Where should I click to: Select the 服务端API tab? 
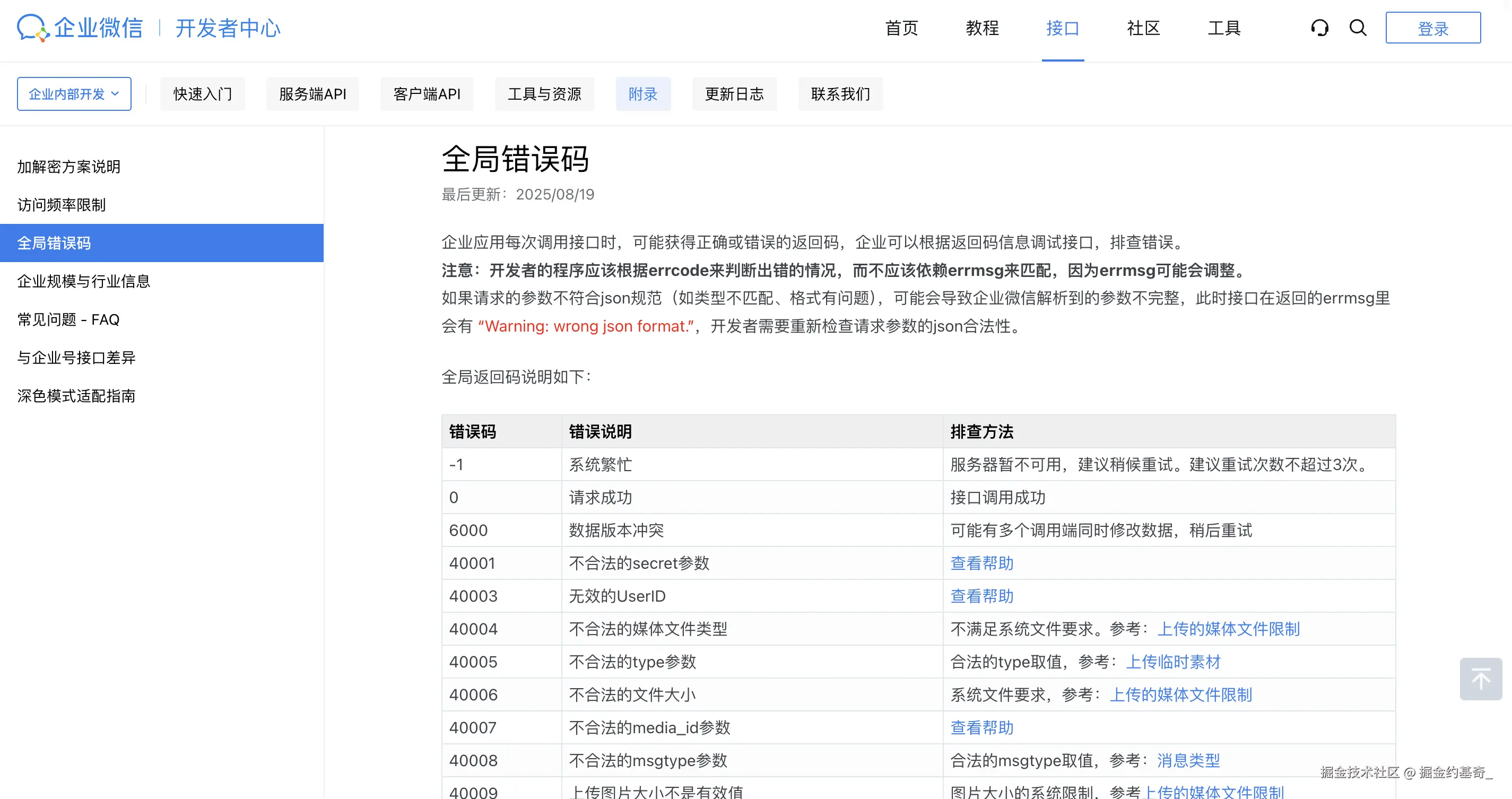click(312, 94)
